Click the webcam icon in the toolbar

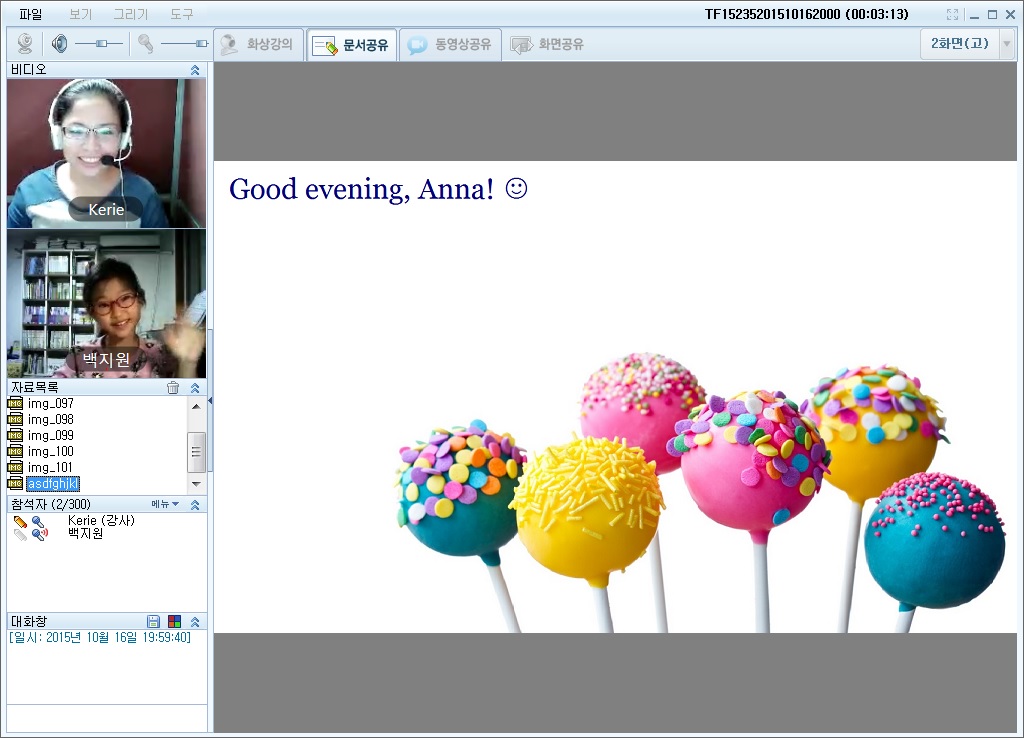tap(25, 44)
